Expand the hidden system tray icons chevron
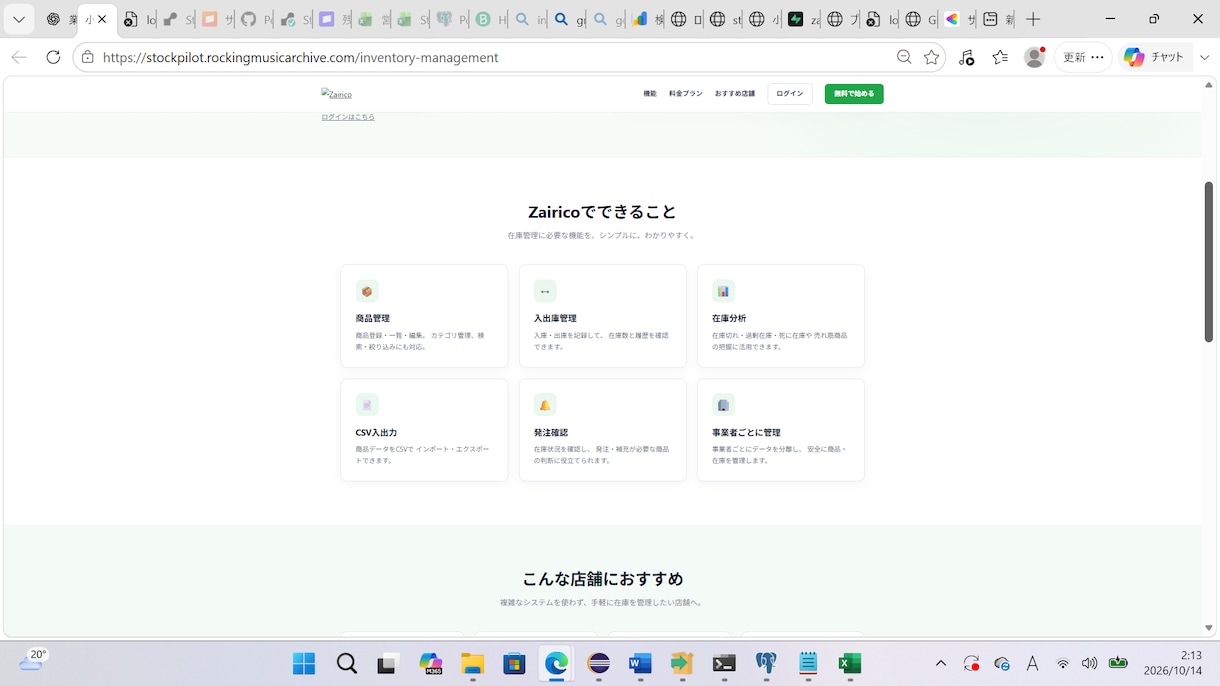The image size is (1220, 686). click(x=940, y=663)
